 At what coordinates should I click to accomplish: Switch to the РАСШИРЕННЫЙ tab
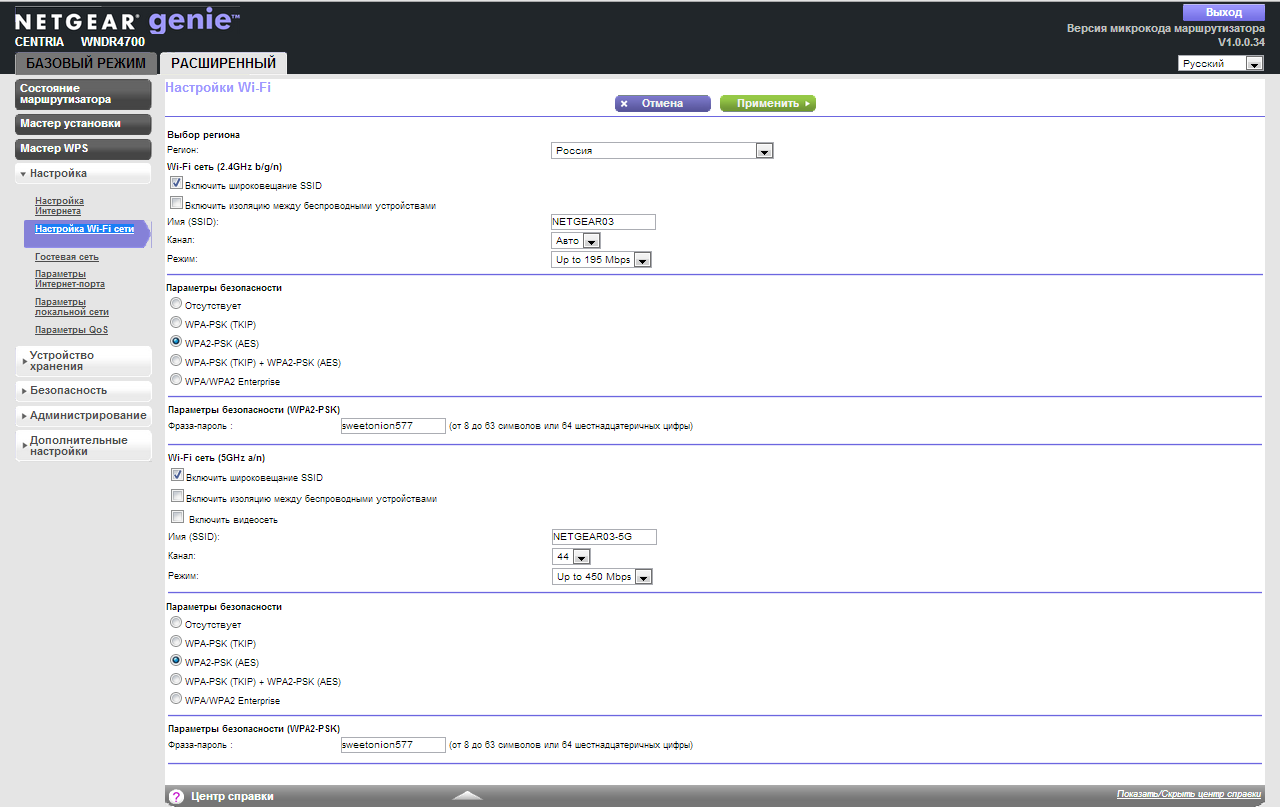[223, 63]
